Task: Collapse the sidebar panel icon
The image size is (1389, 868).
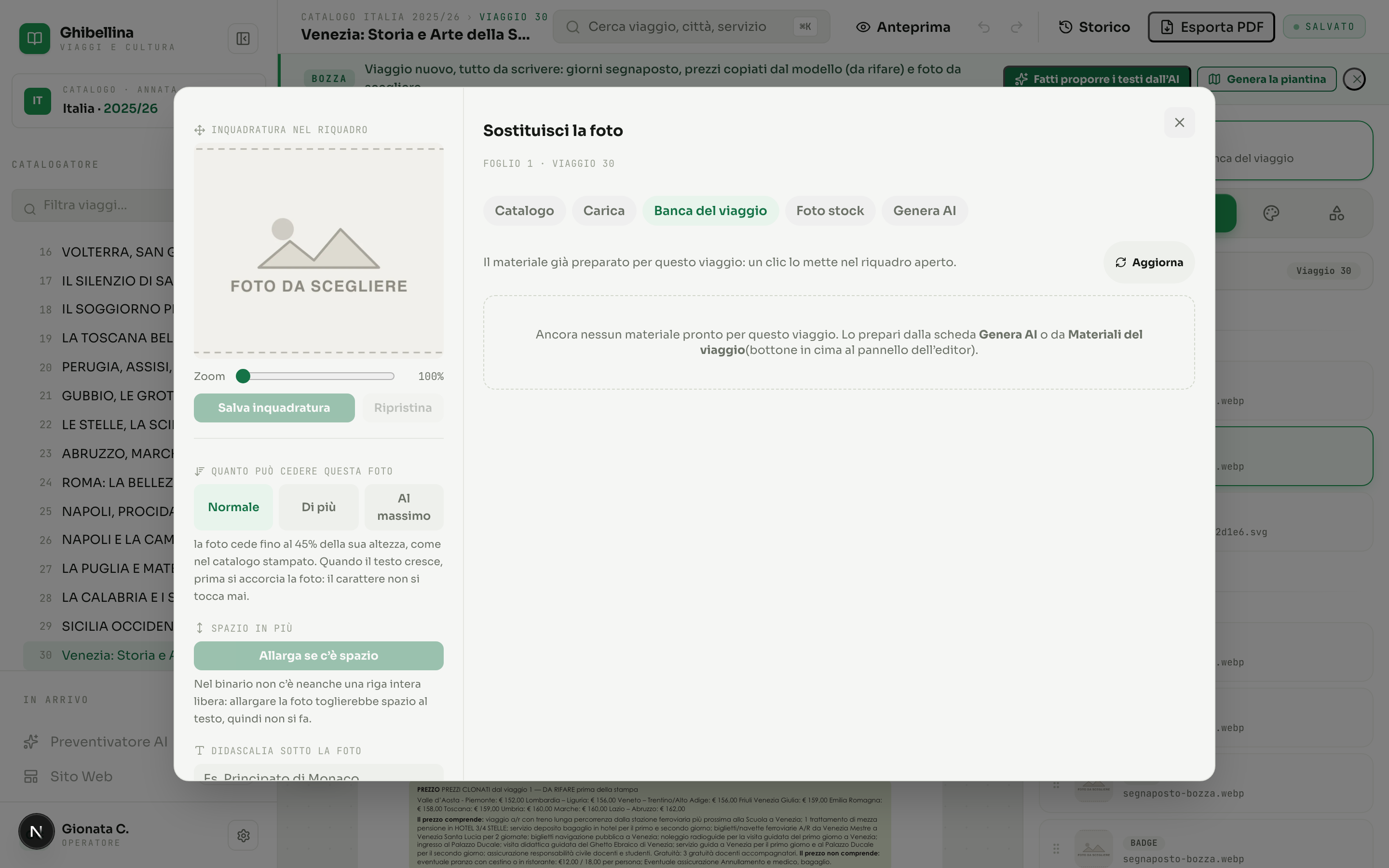Action: tap(243, 39)
